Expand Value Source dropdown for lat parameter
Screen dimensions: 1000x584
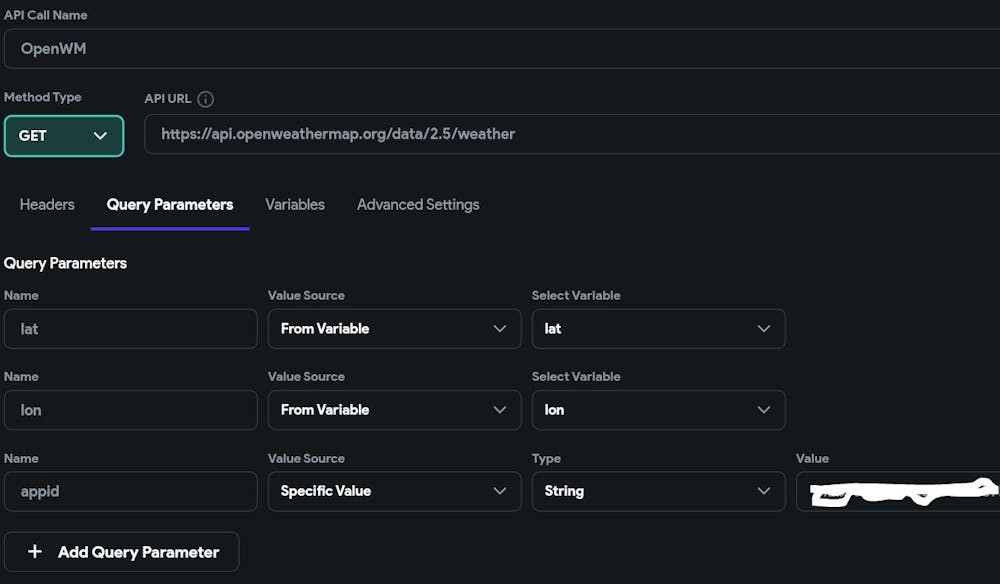point(394,328)
